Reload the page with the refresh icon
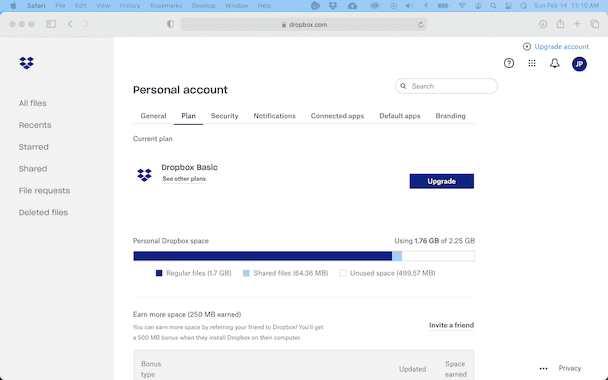 pos(421,24)
